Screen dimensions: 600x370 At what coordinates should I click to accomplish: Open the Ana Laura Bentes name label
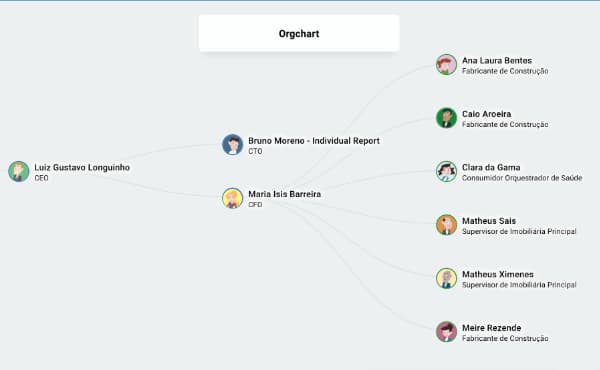pyautogui.click(x=497, y=60)
